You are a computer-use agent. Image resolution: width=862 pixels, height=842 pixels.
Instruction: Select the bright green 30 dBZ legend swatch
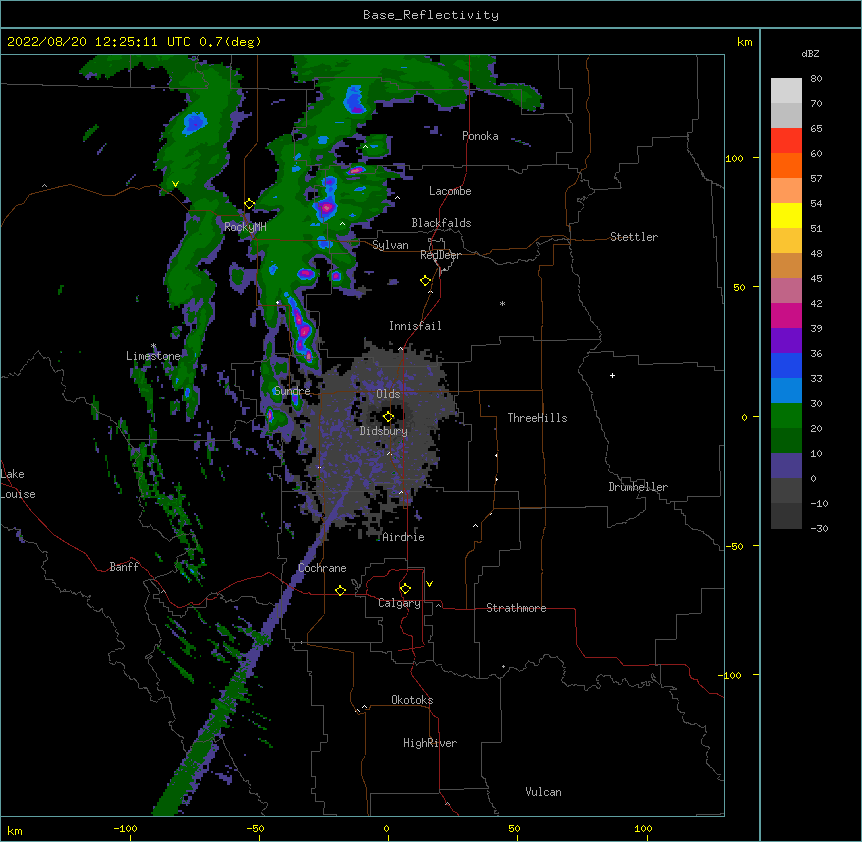786,416
